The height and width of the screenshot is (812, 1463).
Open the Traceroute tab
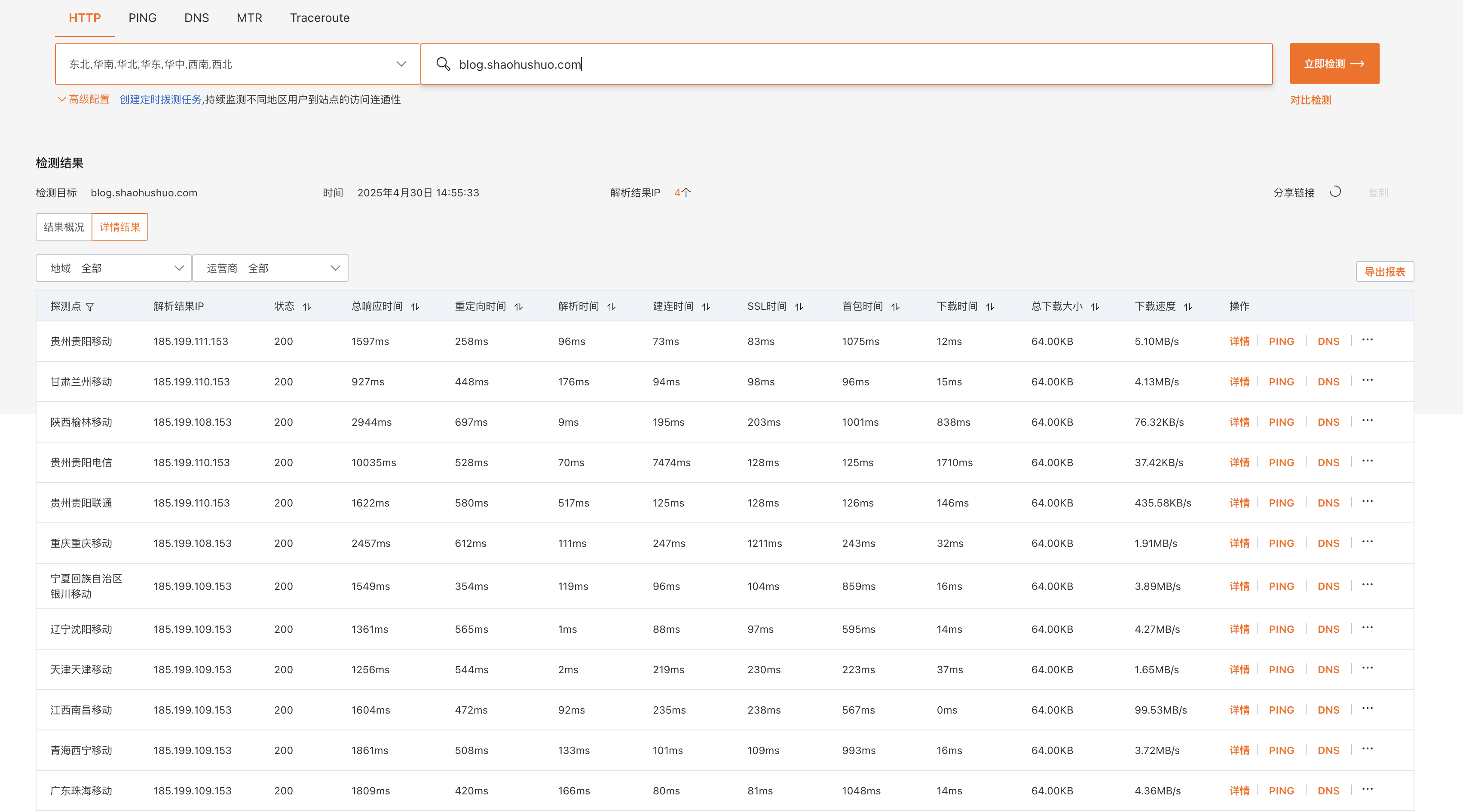point(320,18)
